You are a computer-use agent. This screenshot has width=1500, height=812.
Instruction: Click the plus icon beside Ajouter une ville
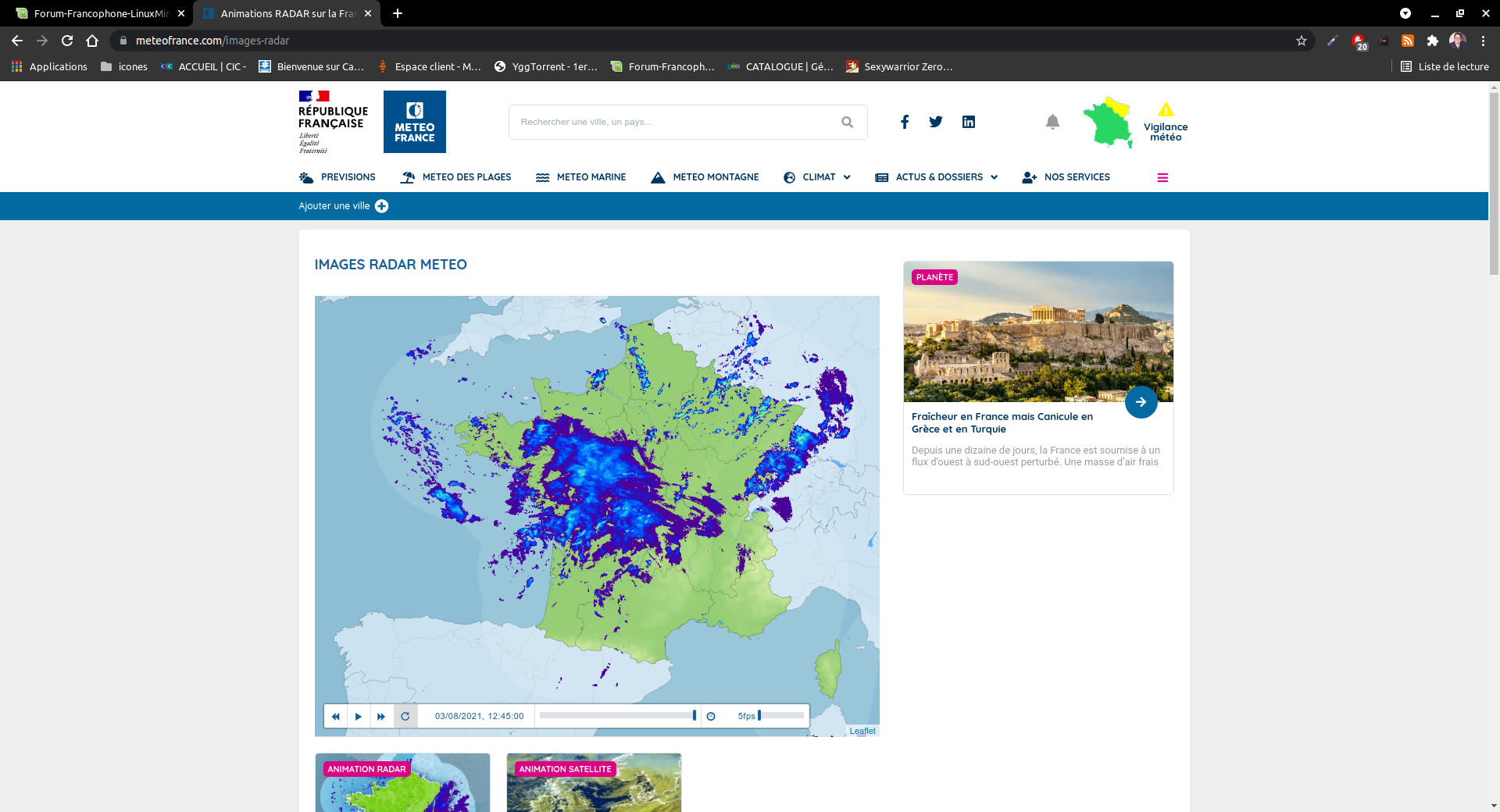382,206
